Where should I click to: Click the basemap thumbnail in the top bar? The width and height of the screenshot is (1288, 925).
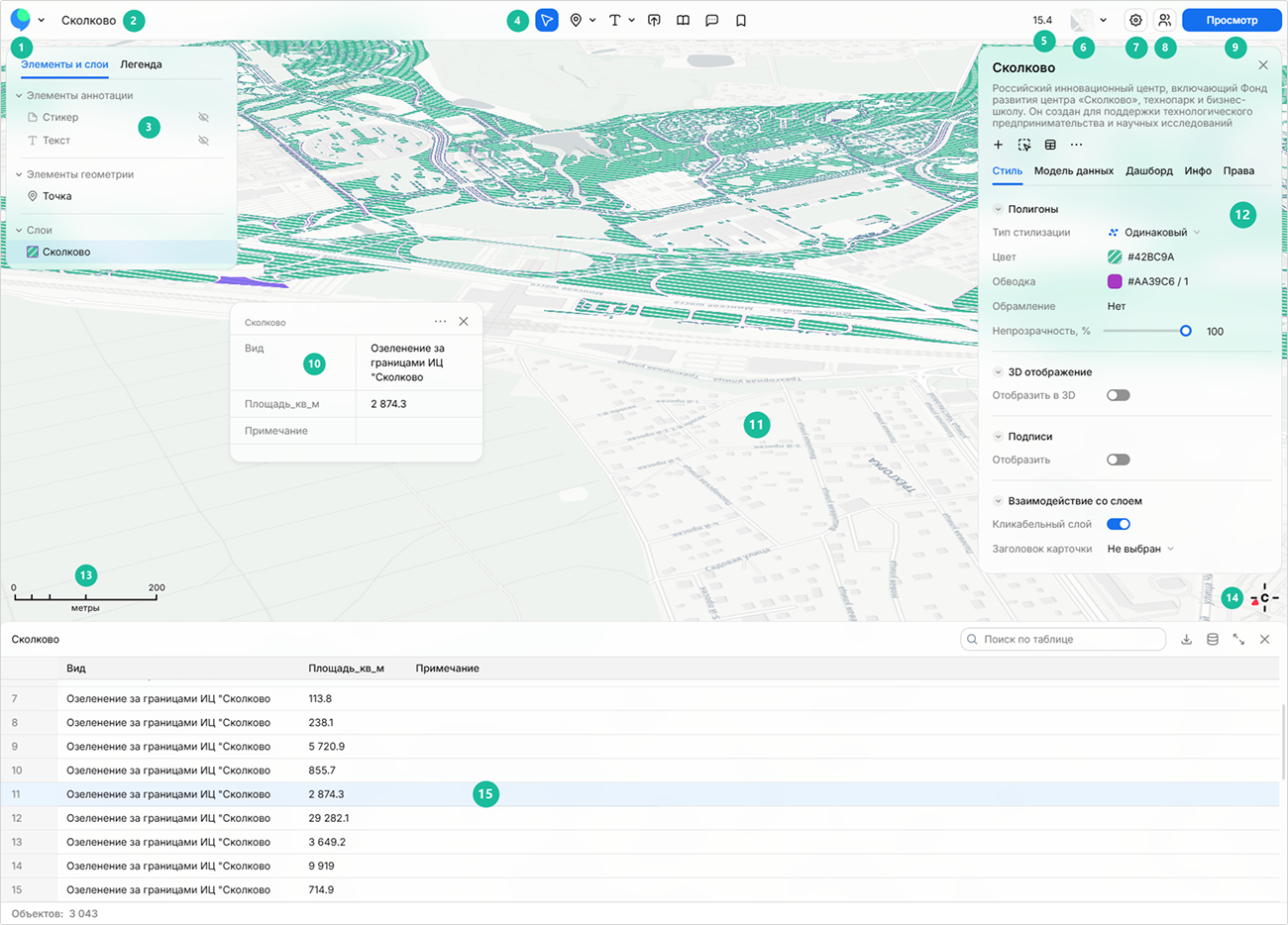coord(1082,20)
